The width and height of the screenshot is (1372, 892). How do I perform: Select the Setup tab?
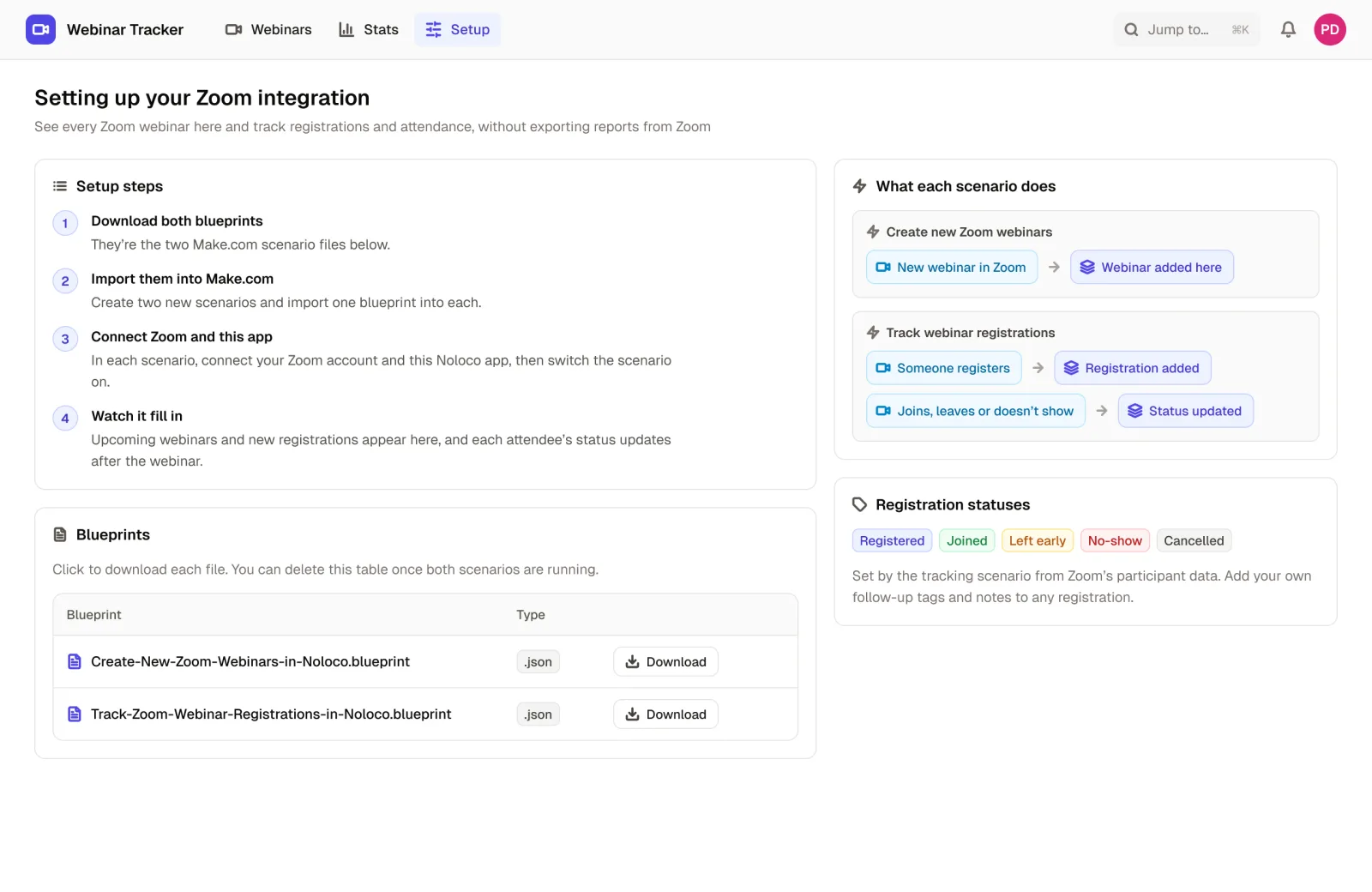coord(458,29)
